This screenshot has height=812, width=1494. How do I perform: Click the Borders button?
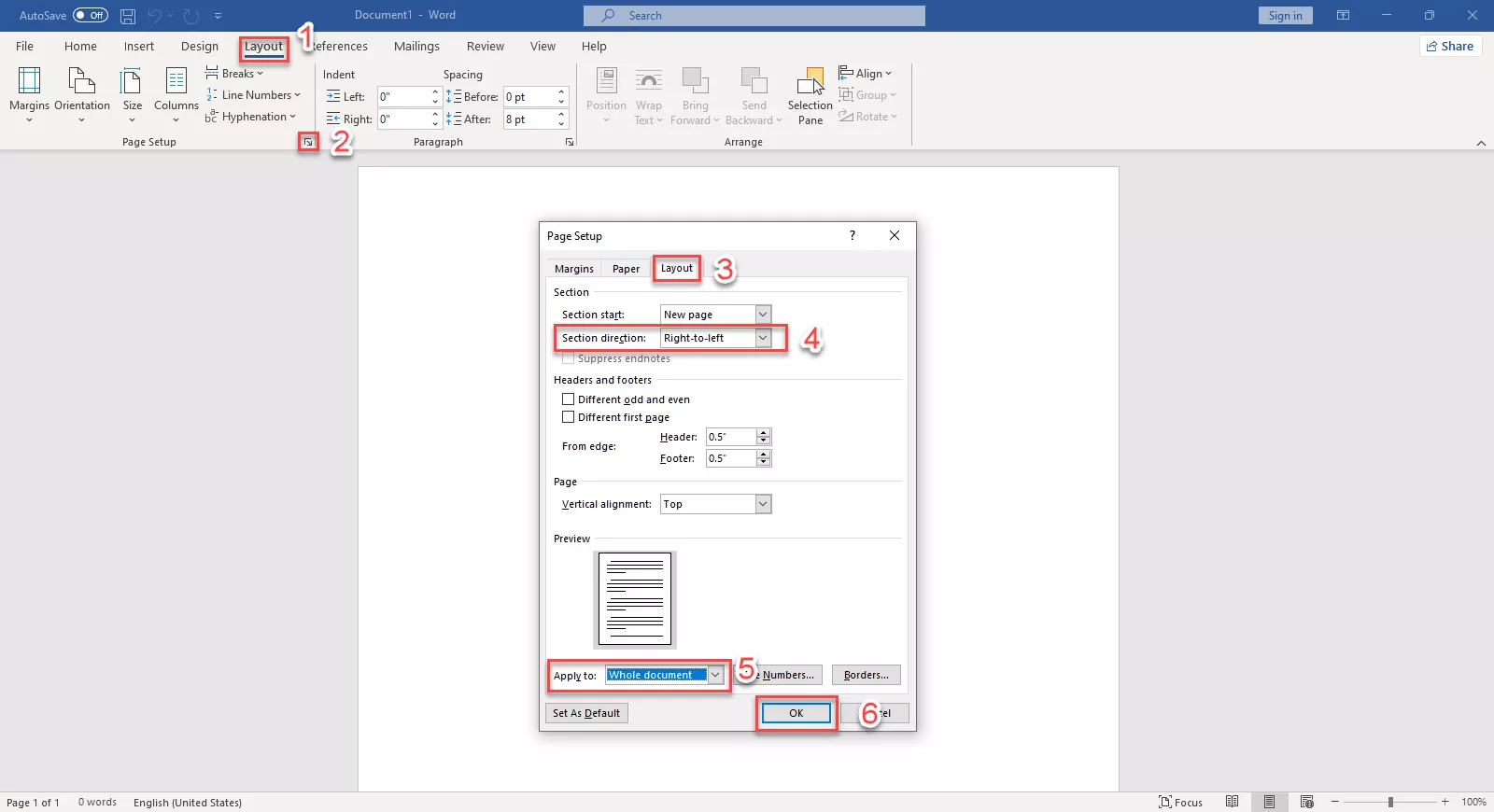point(867,675)
